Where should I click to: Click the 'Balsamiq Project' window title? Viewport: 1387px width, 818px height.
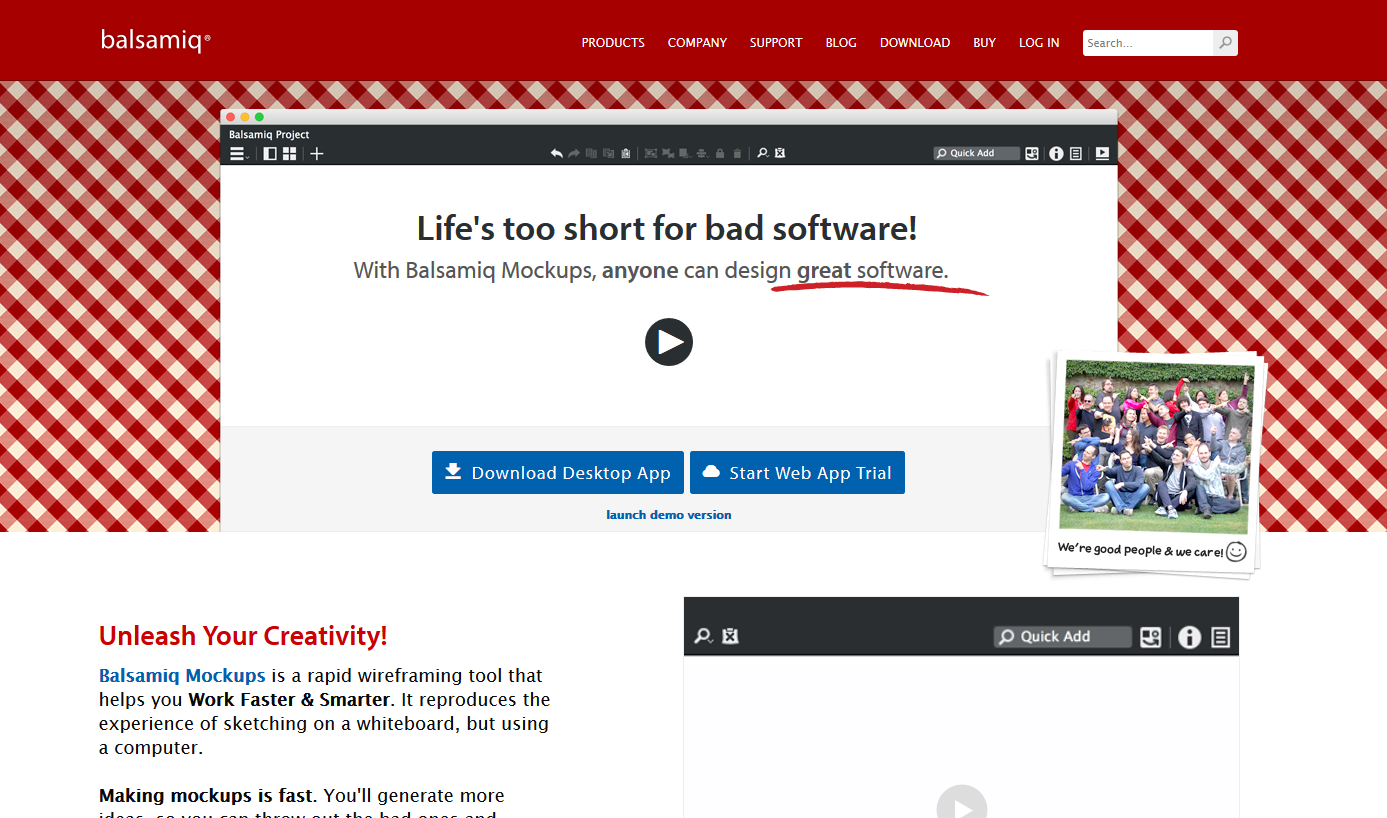(269, 134)
